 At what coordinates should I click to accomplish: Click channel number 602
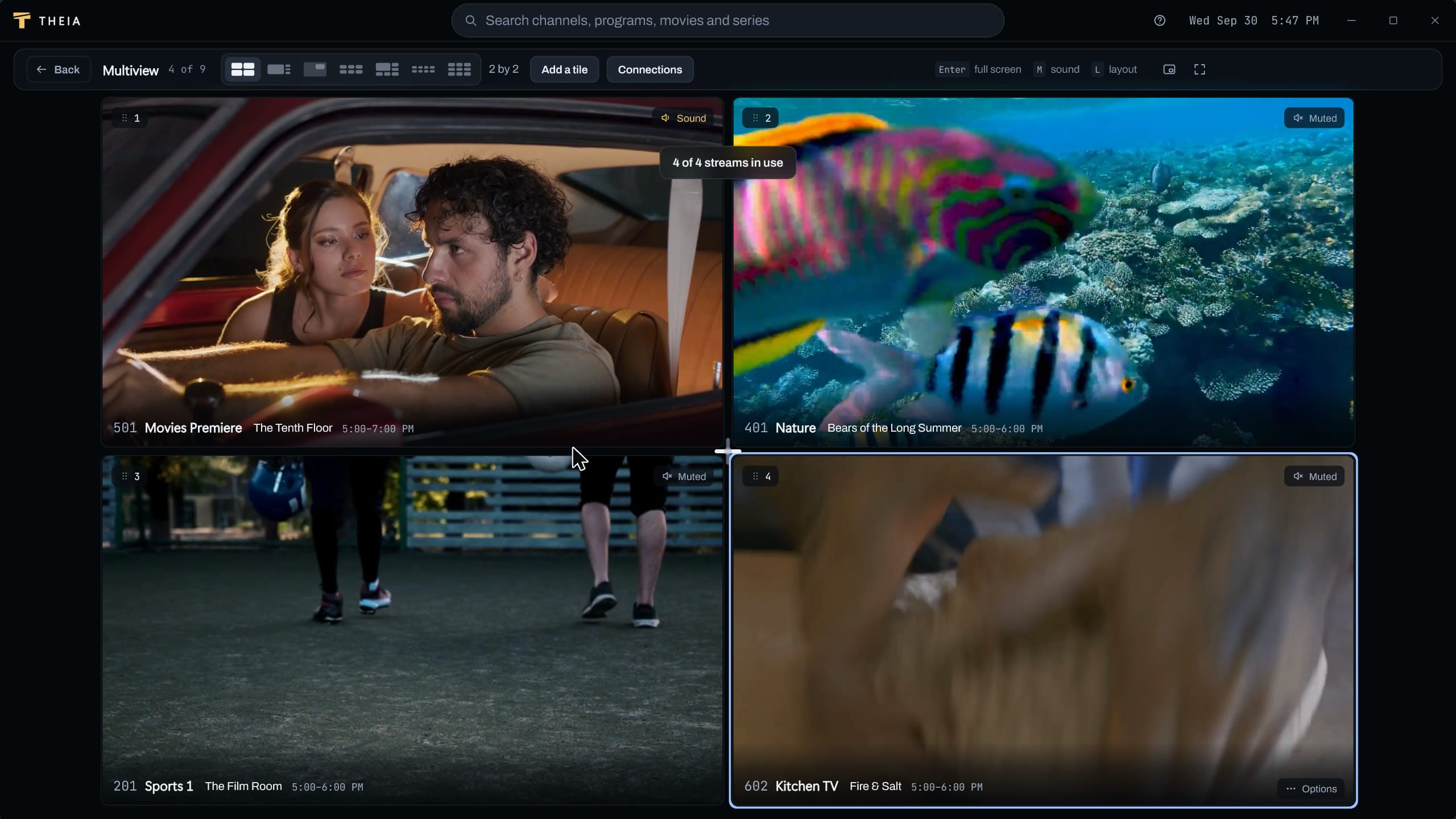[x=756, y=787]
